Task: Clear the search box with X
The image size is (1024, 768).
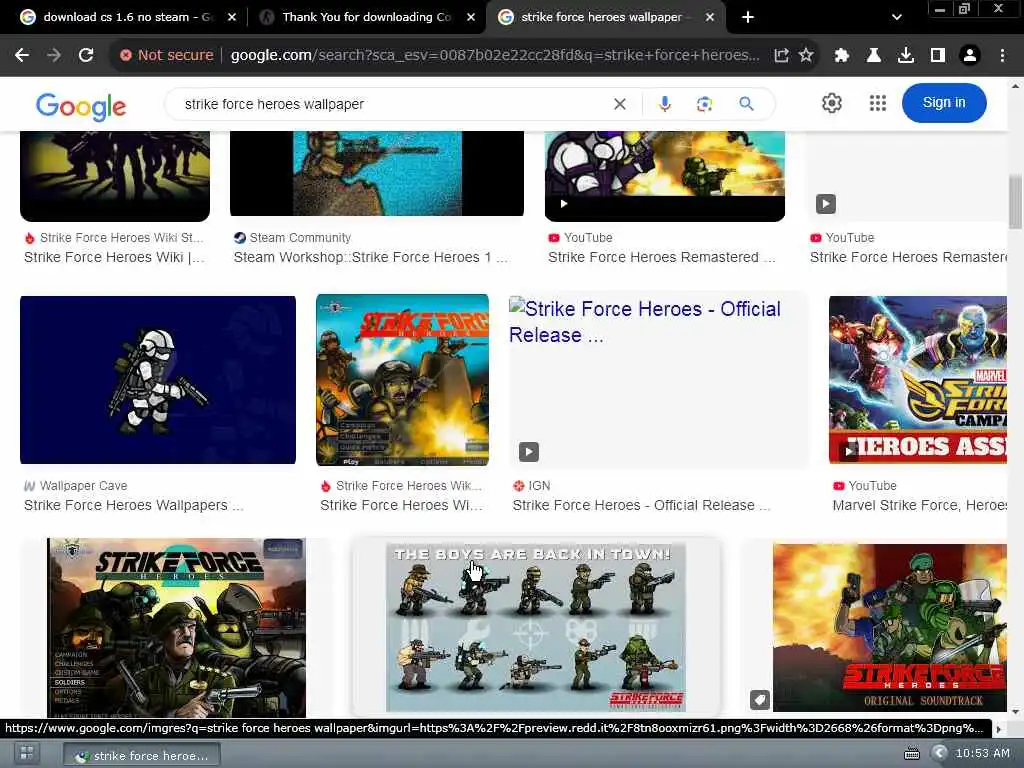Action: click(620, 104)
